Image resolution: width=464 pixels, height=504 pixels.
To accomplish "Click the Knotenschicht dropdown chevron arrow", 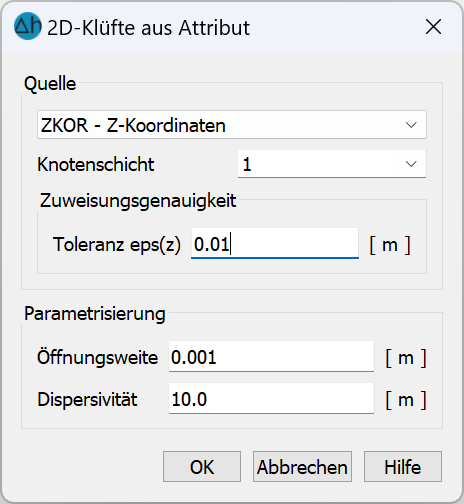I will [411, 164].
